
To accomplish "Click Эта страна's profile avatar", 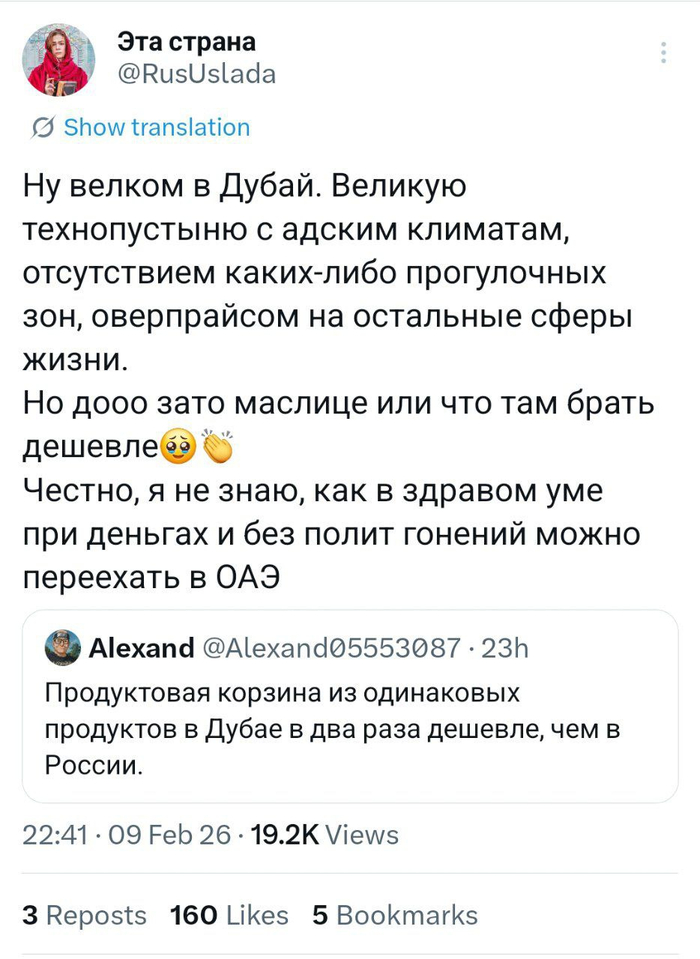I will 58,60.
